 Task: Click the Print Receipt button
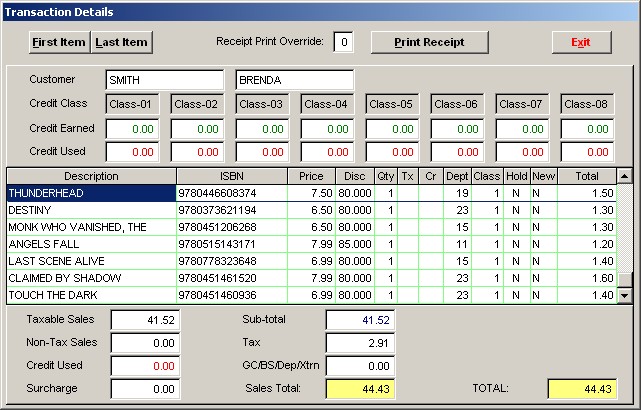point(430,42)
